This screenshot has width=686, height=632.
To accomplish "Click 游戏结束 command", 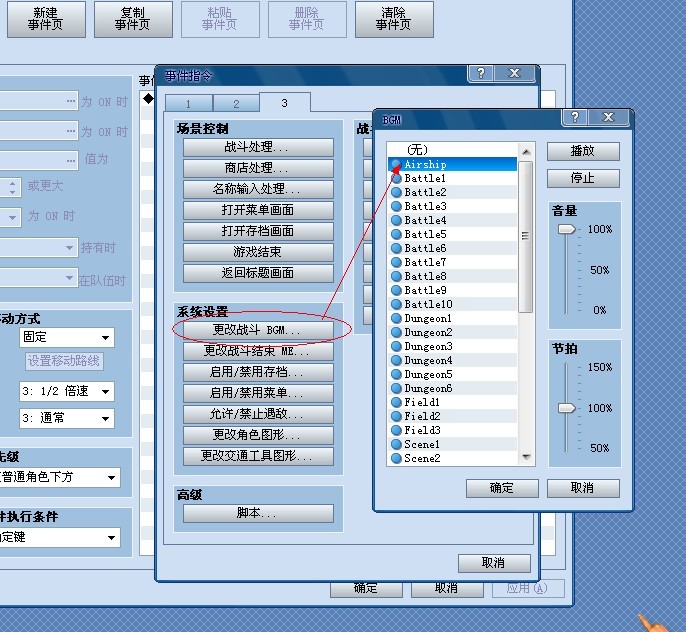I will point(258,252).
